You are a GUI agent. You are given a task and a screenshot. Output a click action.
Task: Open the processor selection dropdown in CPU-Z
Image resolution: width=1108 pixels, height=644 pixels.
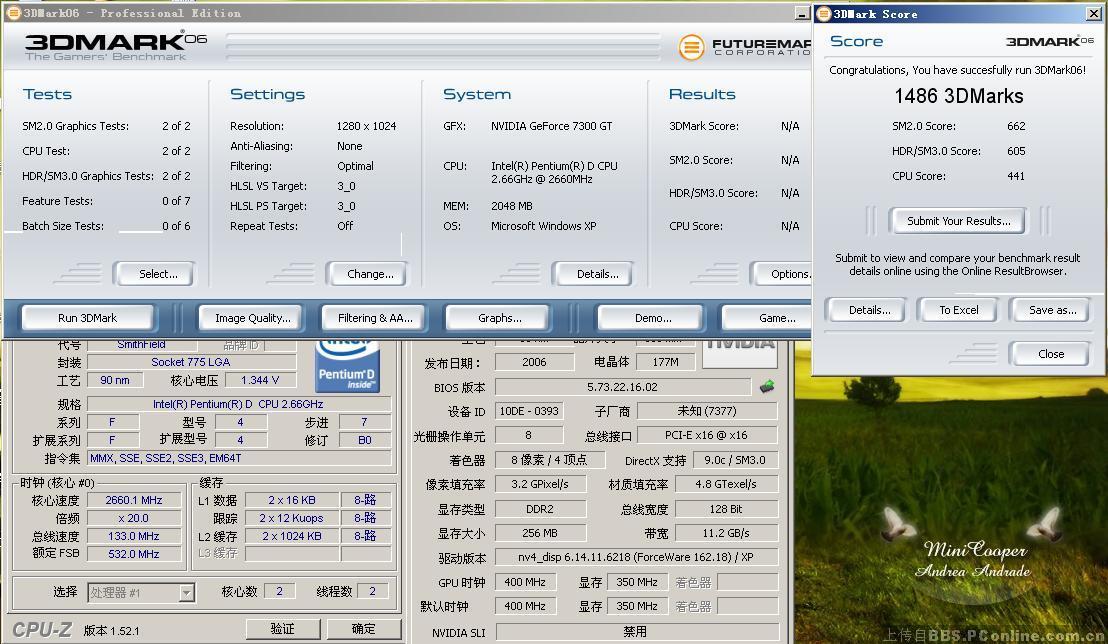point(186,593)
